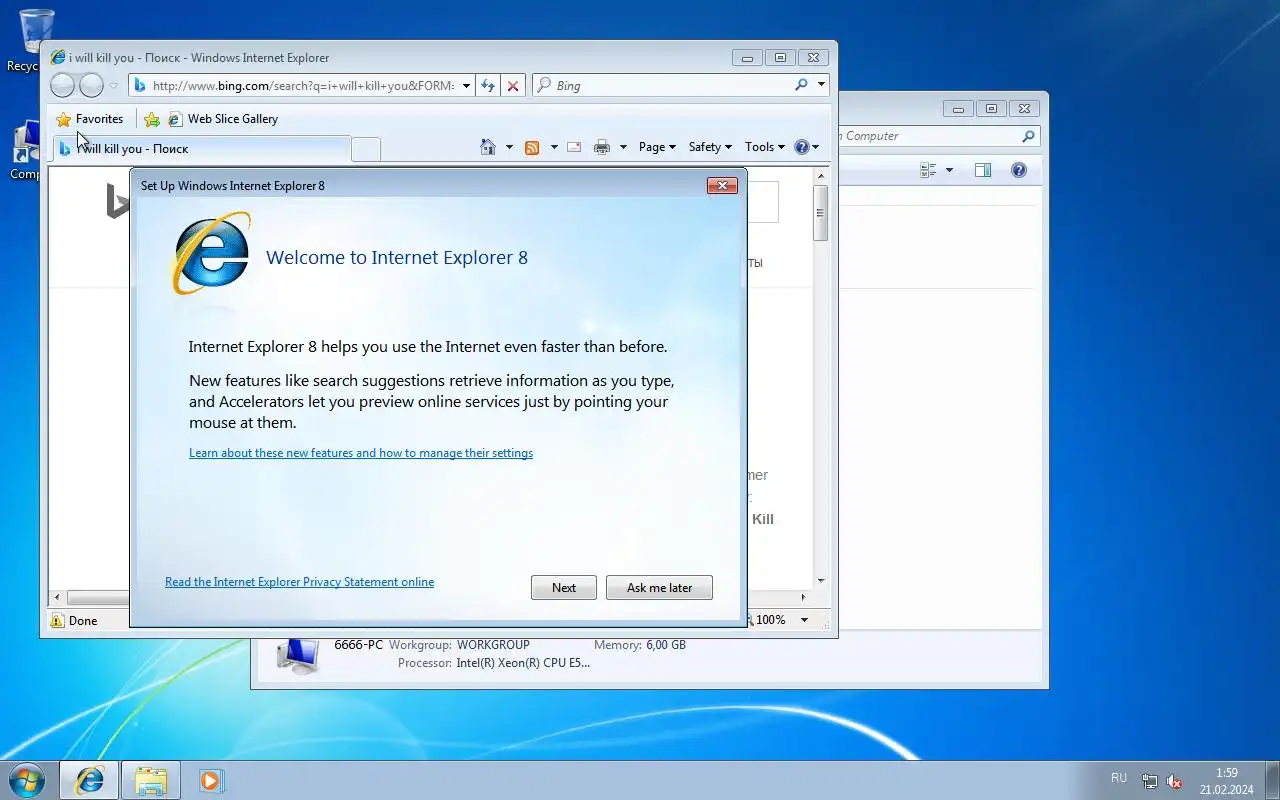Close the Set Up Internet Explorer 8 dialog

point(722,185)
